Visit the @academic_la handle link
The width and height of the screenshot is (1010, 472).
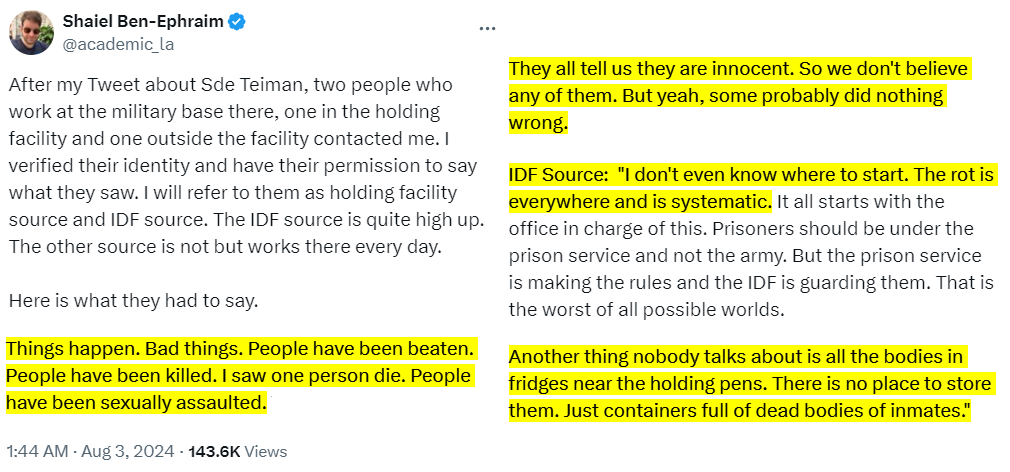point(111,43)
